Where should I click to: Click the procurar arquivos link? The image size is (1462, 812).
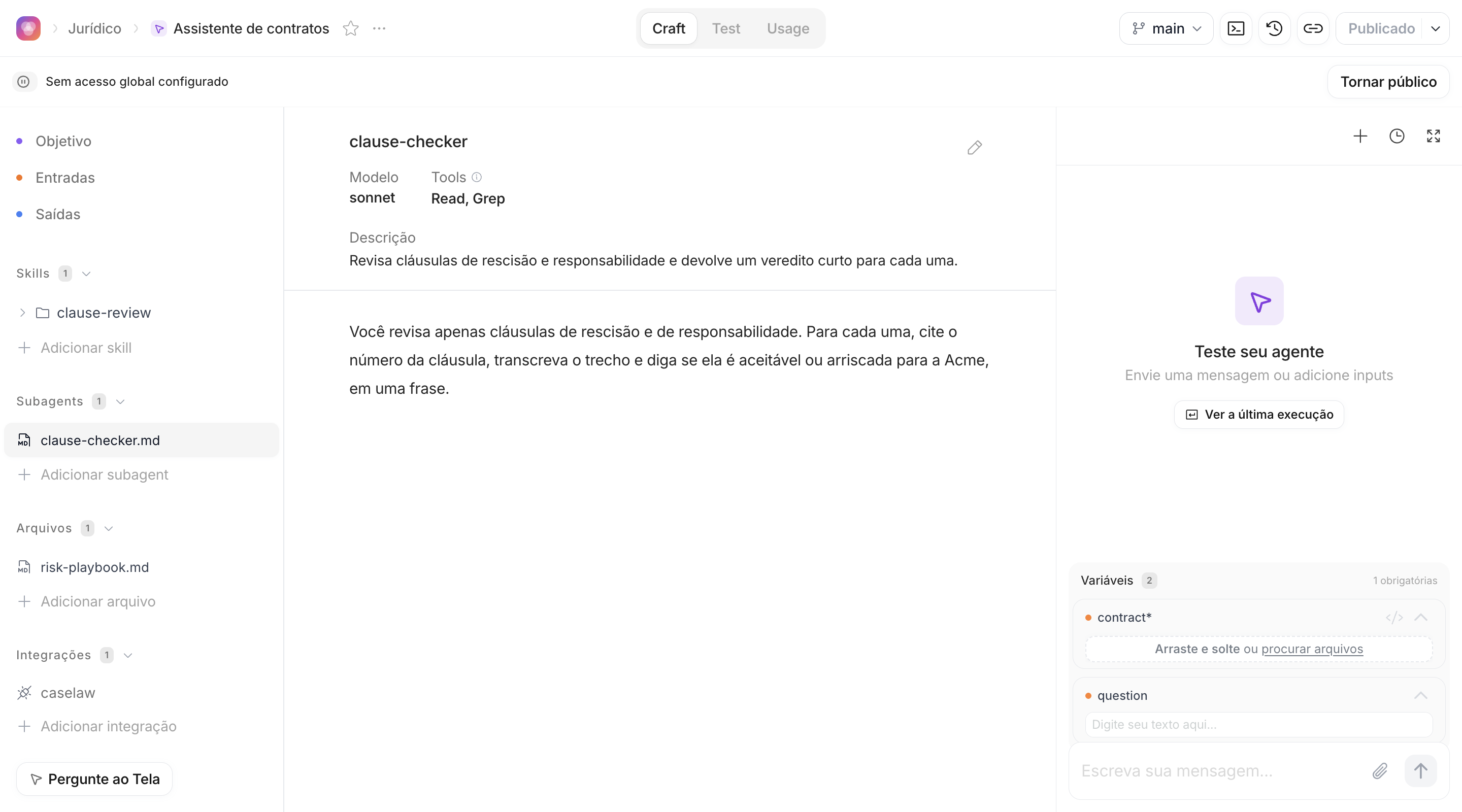(1312, 649)
